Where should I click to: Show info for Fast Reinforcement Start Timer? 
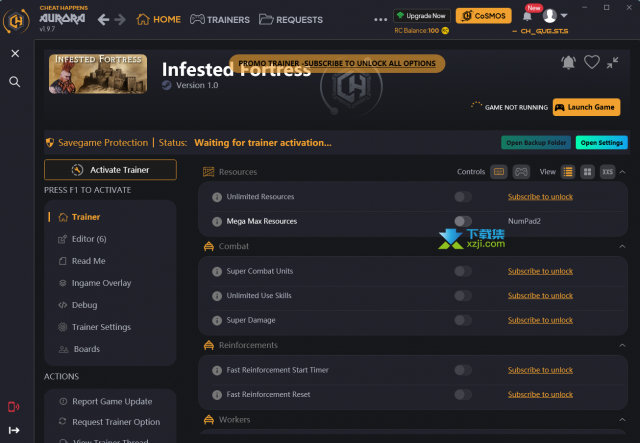pyautogui.click(x=217, y=370)
